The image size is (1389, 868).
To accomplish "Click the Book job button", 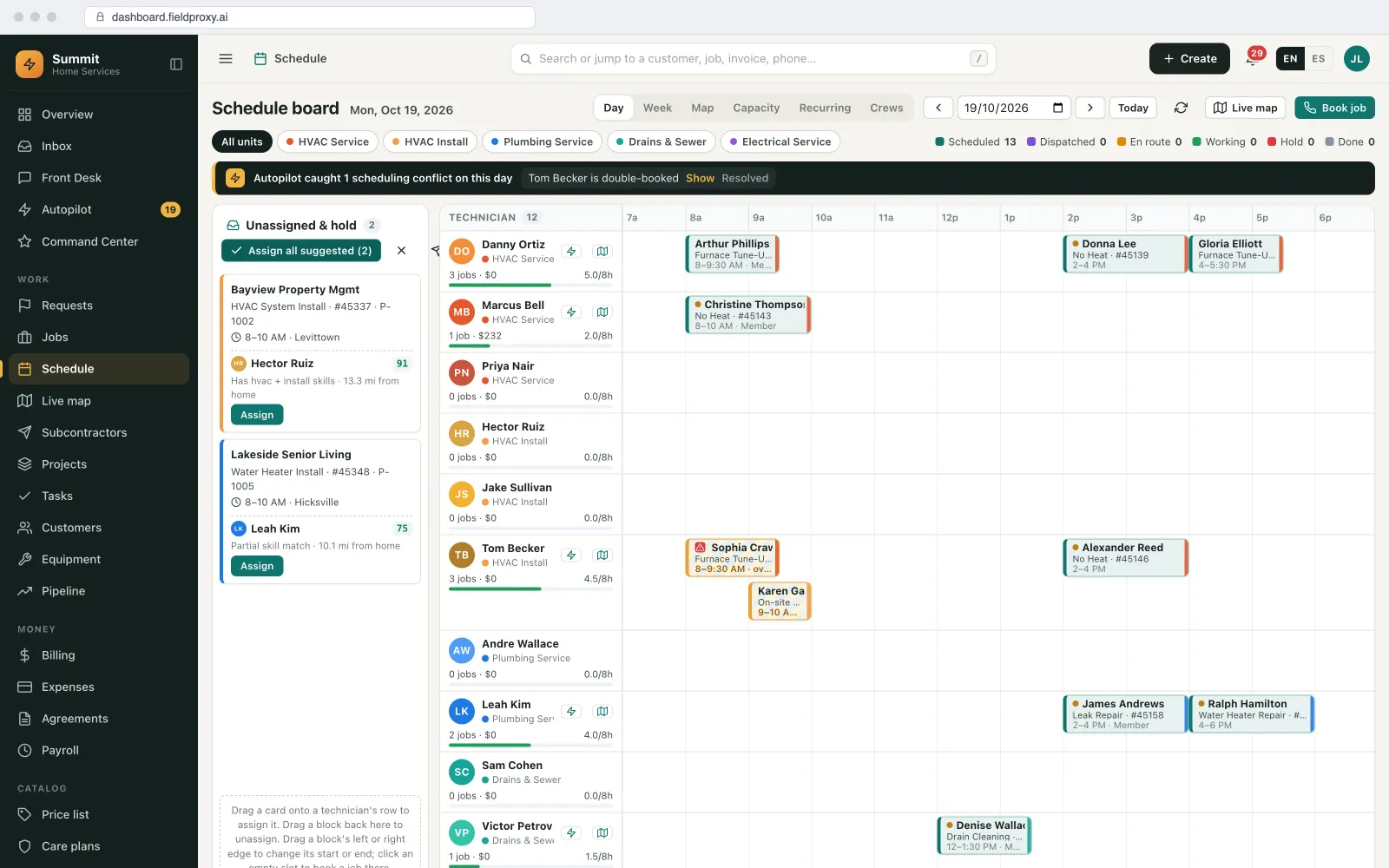I will (1334, 108).
